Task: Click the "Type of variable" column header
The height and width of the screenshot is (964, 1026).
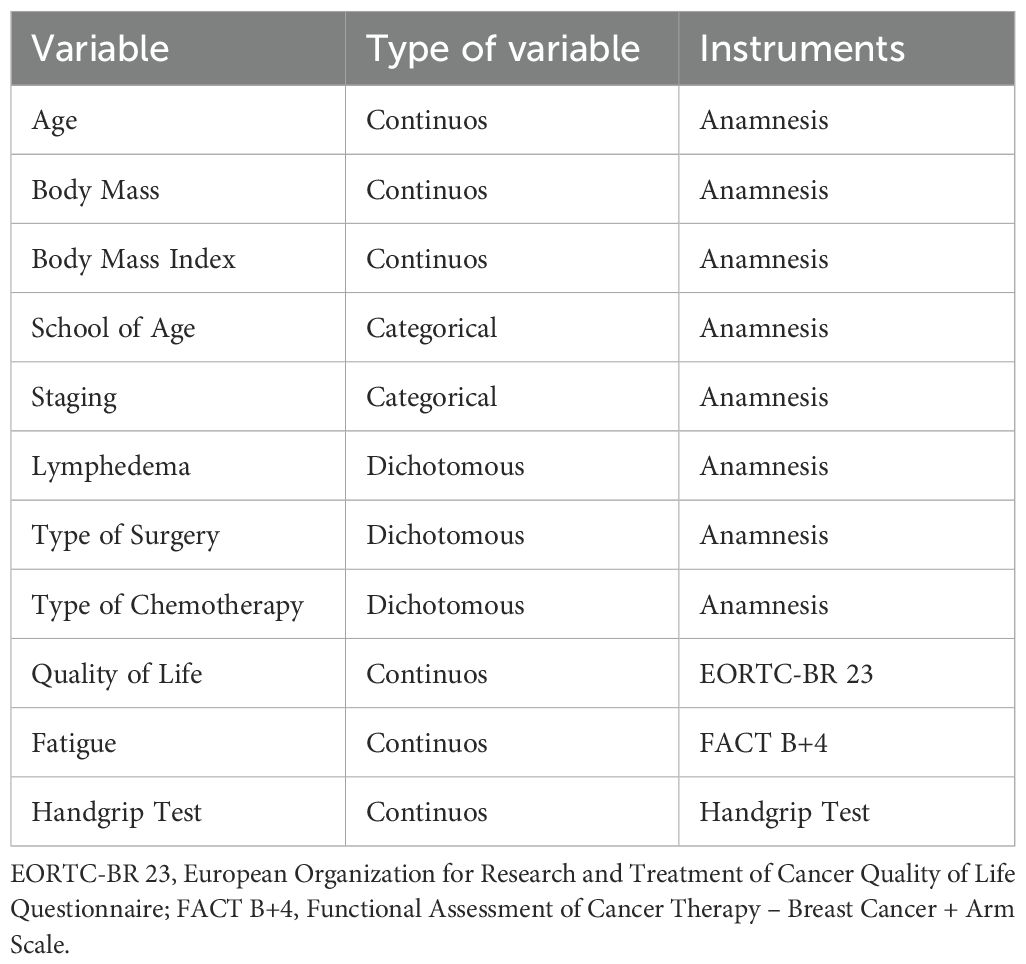Action: point(502,49)
